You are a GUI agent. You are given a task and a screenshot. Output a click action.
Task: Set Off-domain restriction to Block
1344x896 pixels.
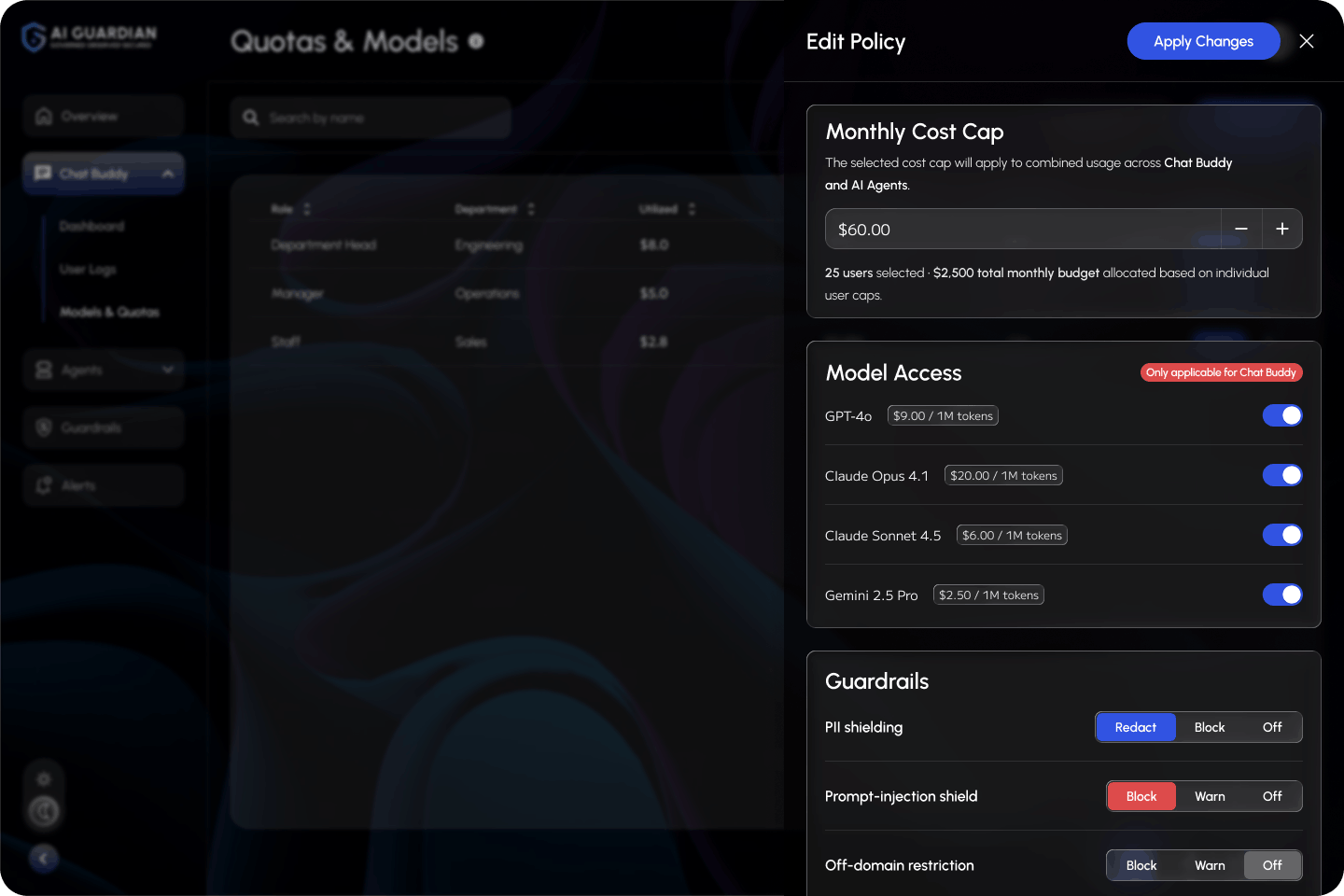click(1141, 865)
